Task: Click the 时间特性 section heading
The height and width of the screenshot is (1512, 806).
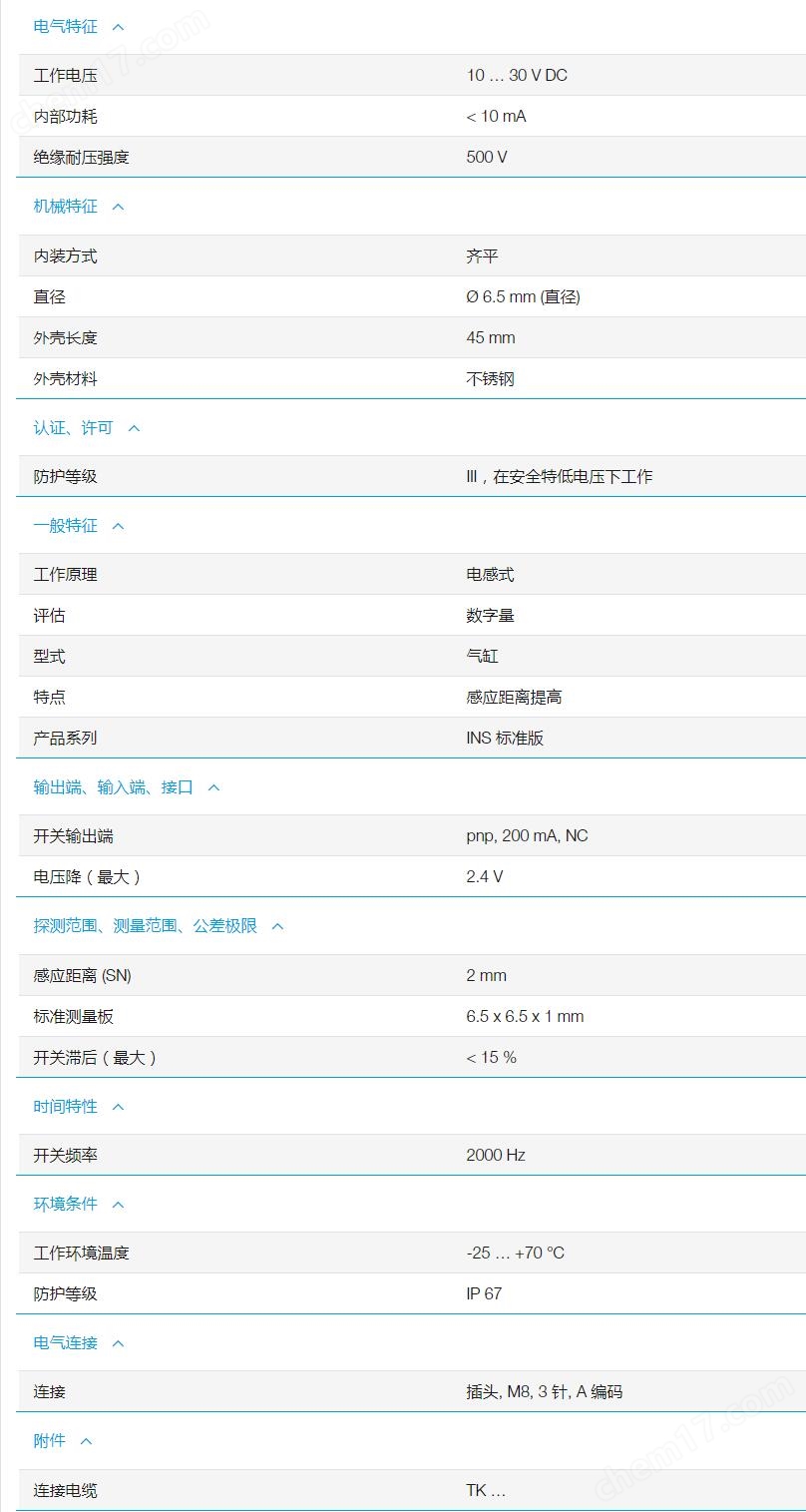Action: tap(66, 1107)
